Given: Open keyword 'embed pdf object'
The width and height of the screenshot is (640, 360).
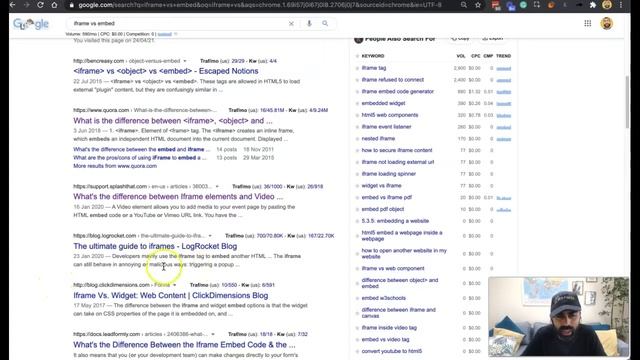Looking at the screenshot, I should pos(382,209).
